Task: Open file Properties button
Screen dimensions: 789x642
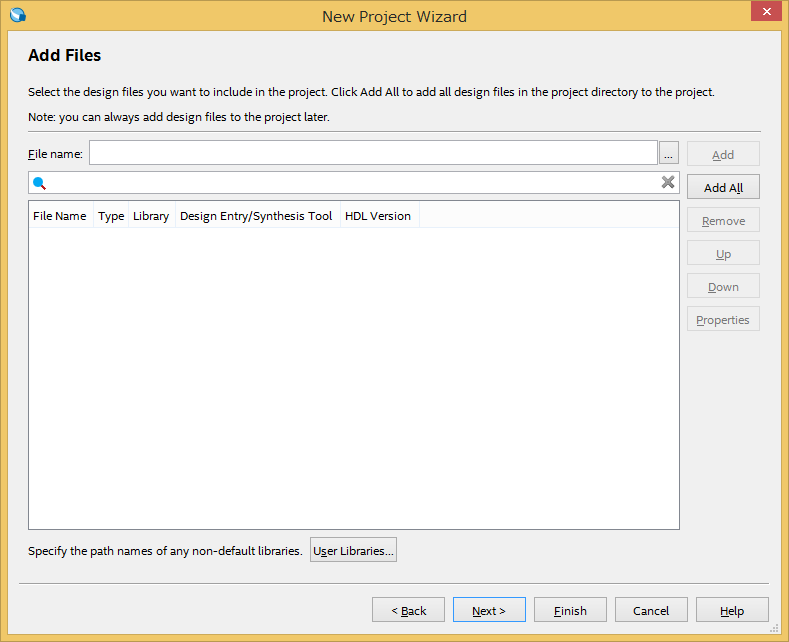Action: point(723,319)
